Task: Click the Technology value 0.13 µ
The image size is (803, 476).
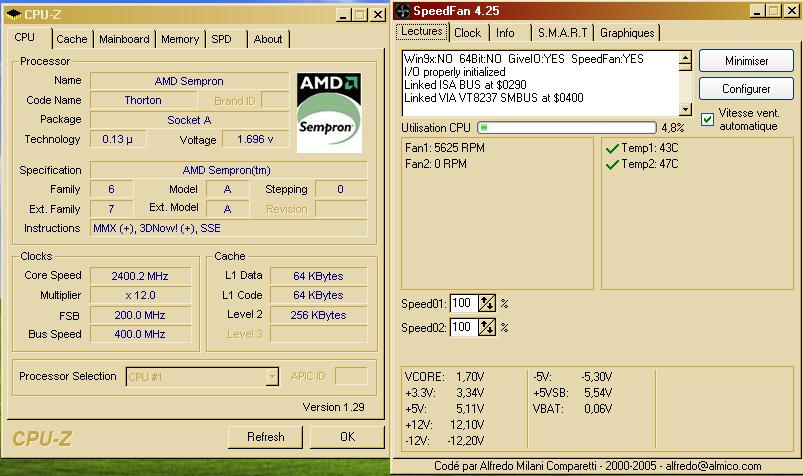Action: [x=118, y=139]
